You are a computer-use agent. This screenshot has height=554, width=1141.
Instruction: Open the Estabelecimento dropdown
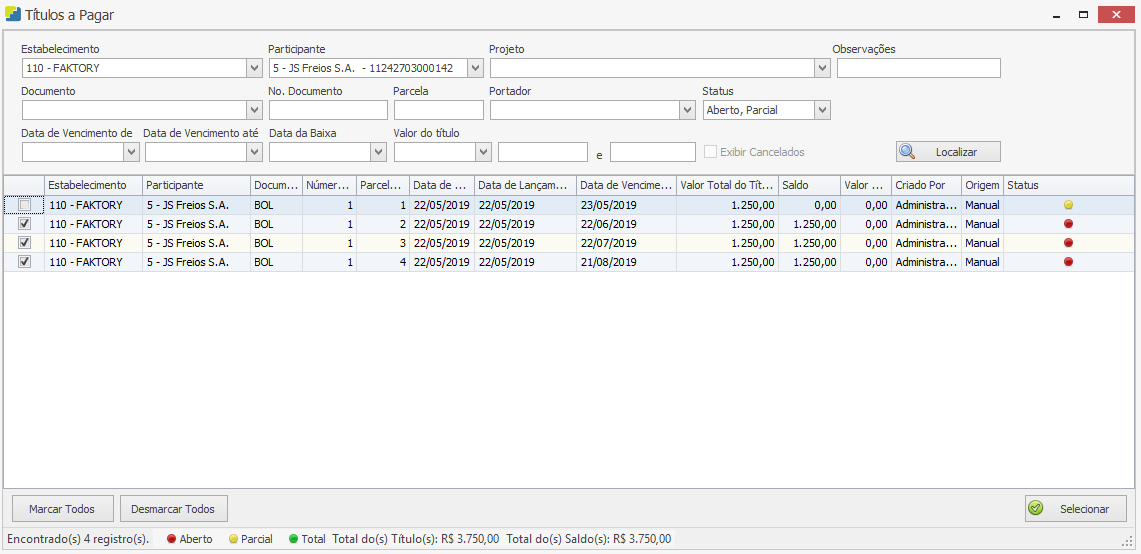tap(253, 68)
